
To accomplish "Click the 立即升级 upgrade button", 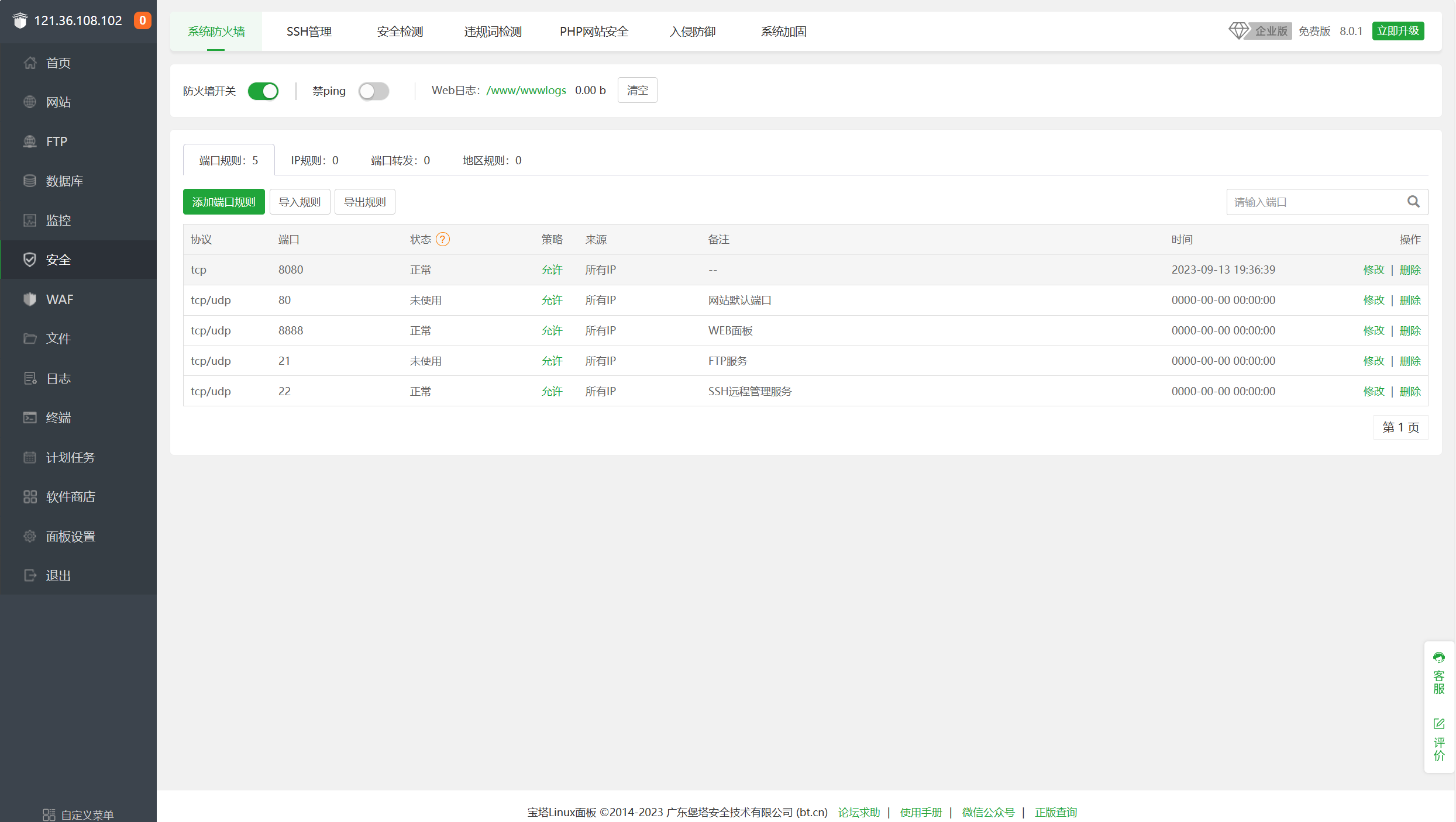I will [x=1398, y=31].
